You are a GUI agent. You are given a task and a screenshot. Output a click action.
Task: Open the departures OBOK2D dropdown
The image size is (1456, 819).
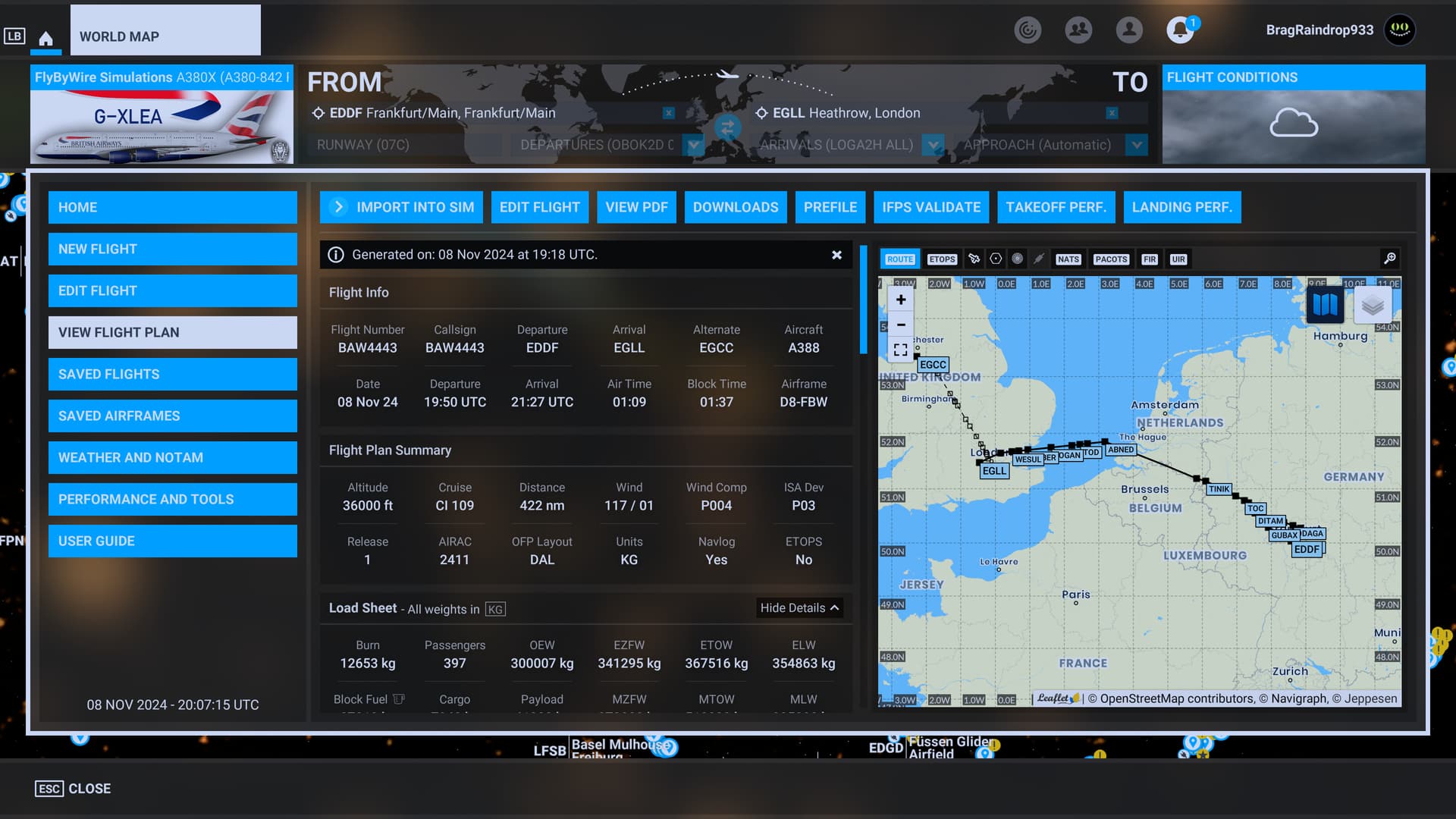(x=693, y=145)
